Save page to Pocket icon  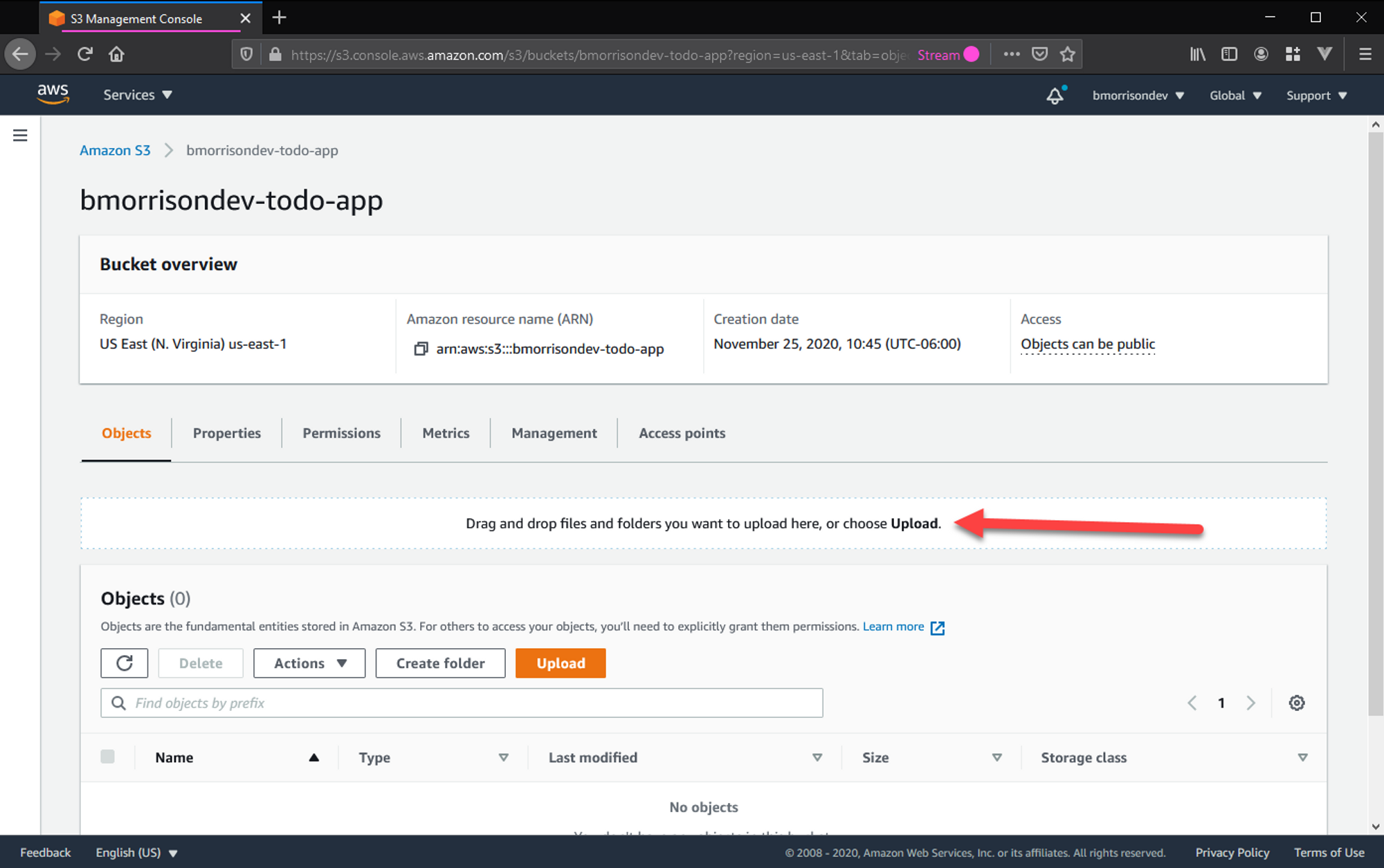1039,54
